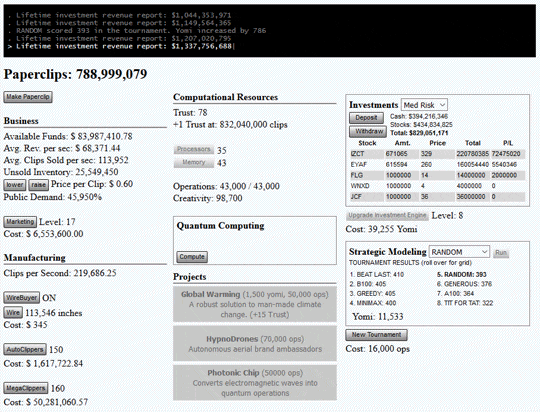Lower the price per clip
Image resolution: width=540 pixels, height=412 pixels.
(15, 185)
